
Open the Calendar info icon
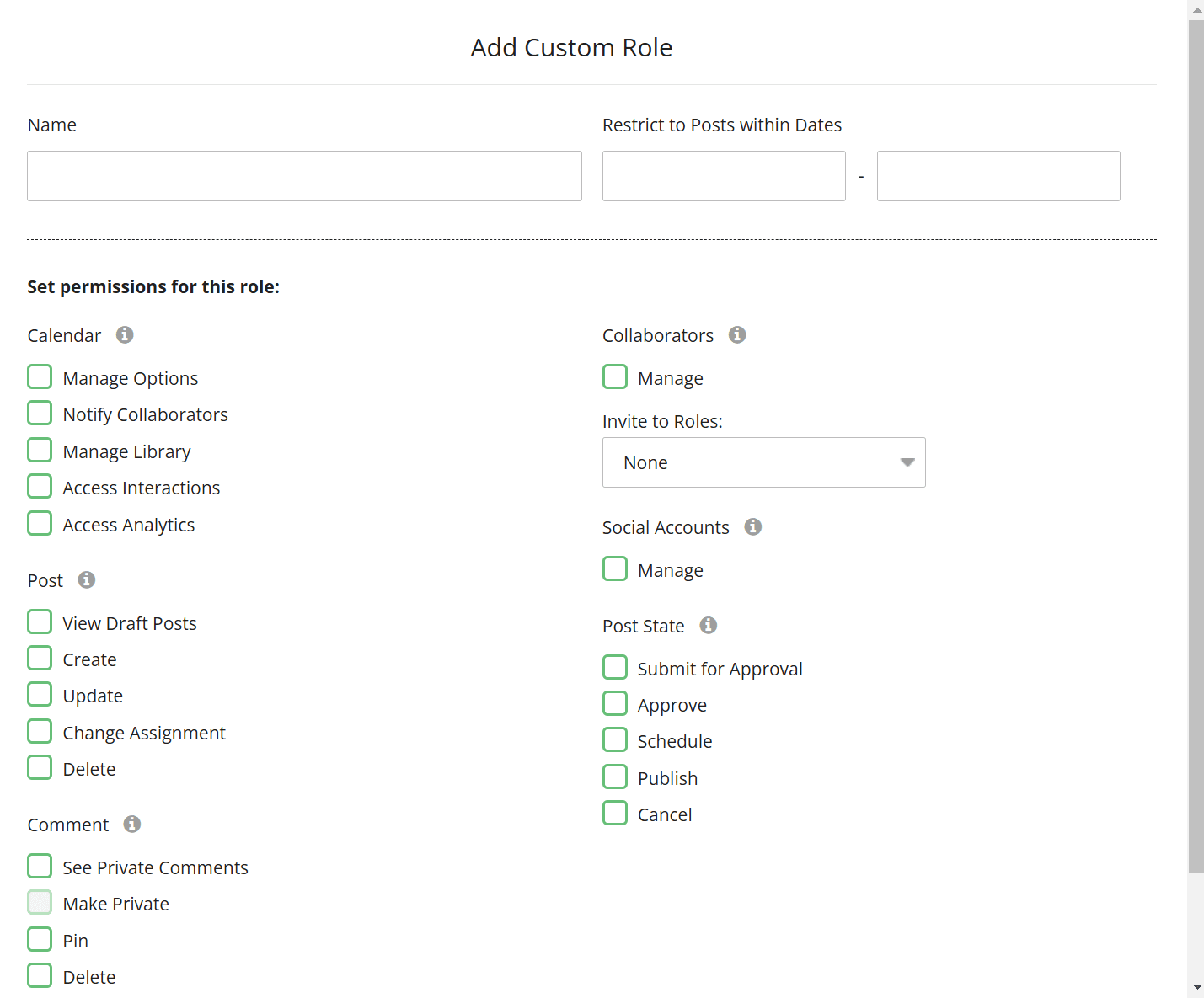125,334
